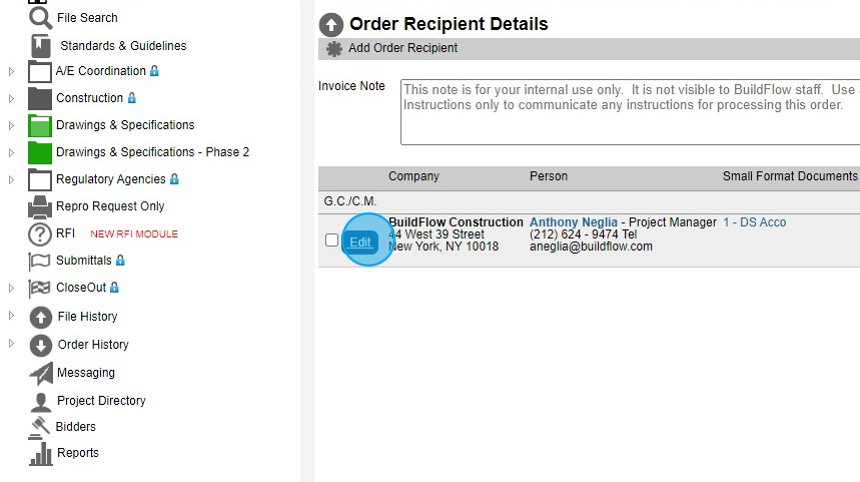This screenshot has width=860, height=482.
Task: Expand the CloseOut tree node
Action: click(x=11, y=288)
